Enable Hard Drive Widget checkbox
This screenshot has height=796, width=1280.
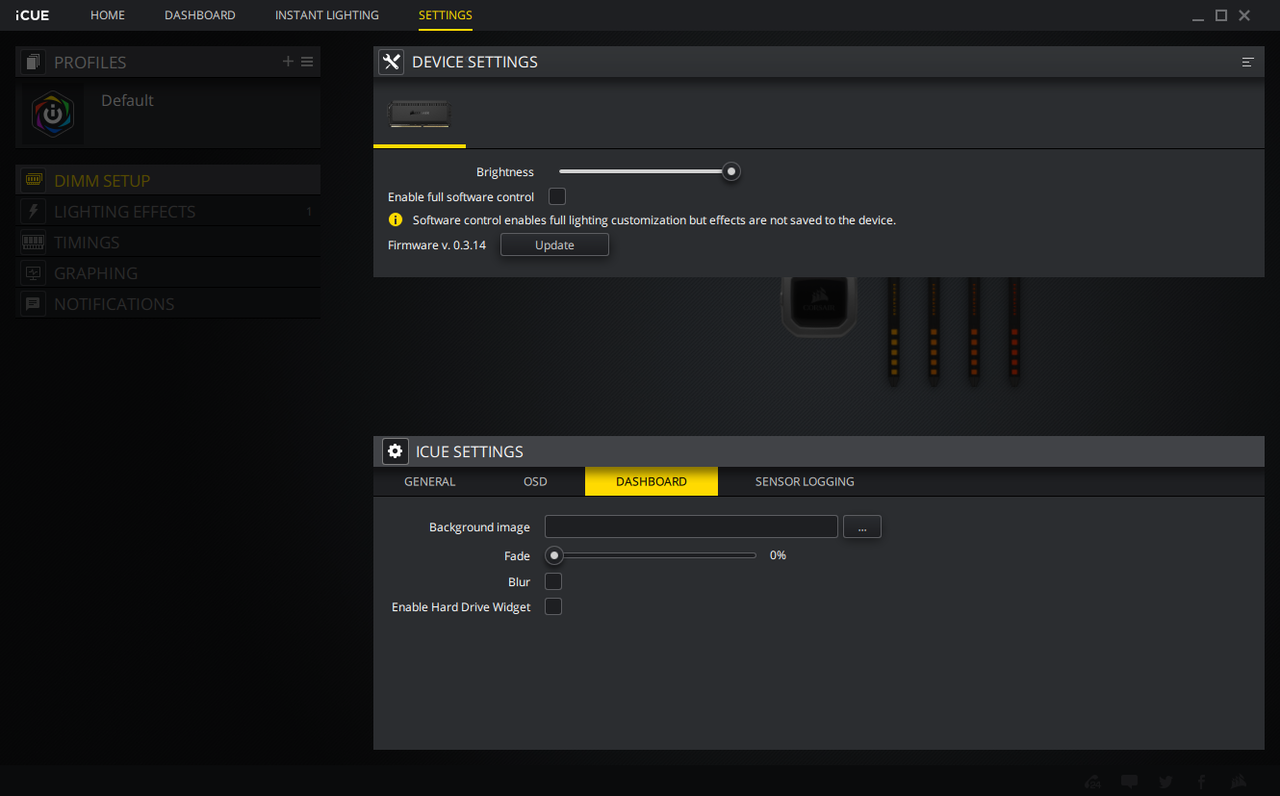click(x=553, y=607)
